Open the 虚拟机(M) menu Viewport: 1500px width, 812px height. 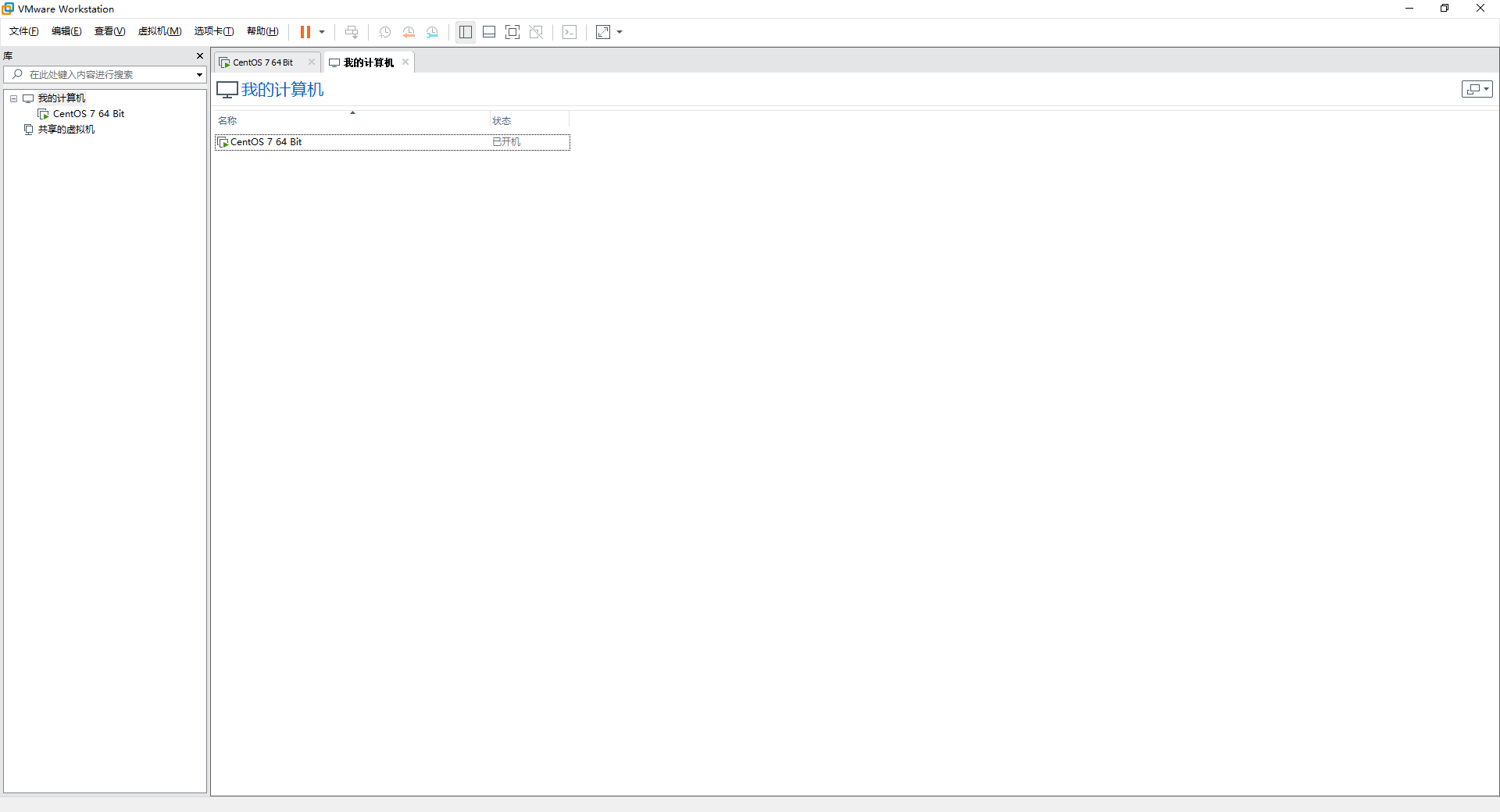(x=159, y=31)
